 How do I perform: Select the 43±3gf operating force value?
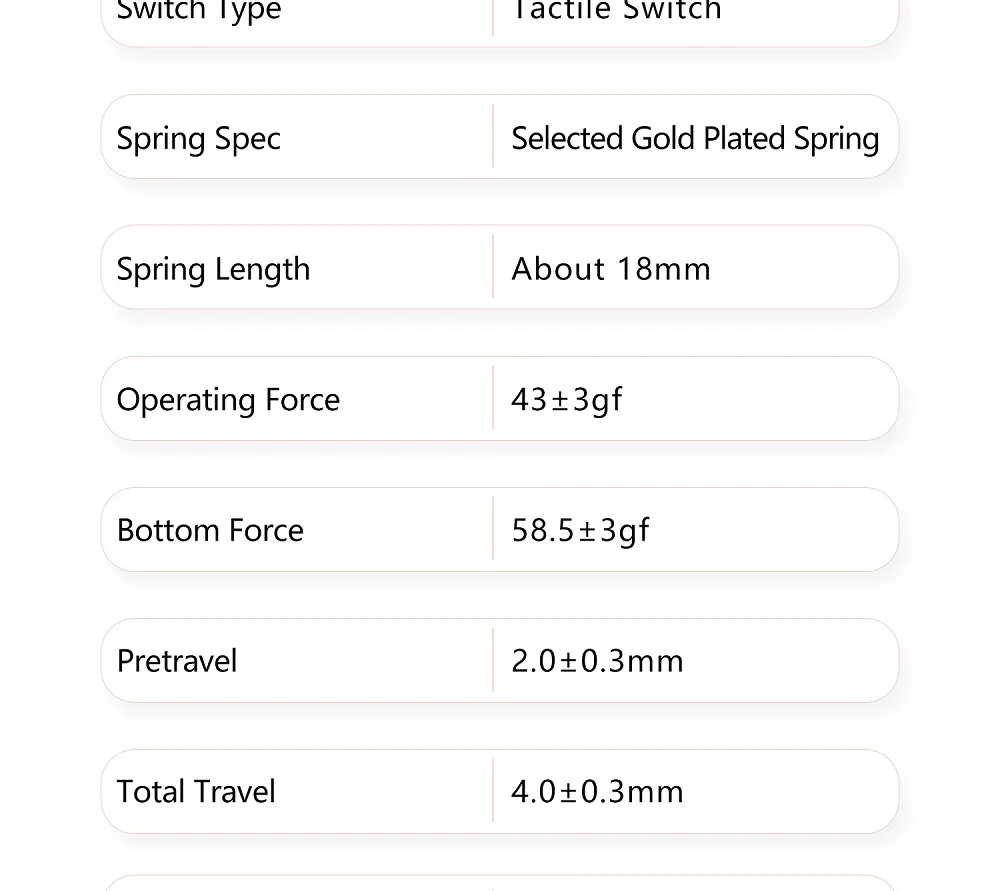(x=566, y=401)
